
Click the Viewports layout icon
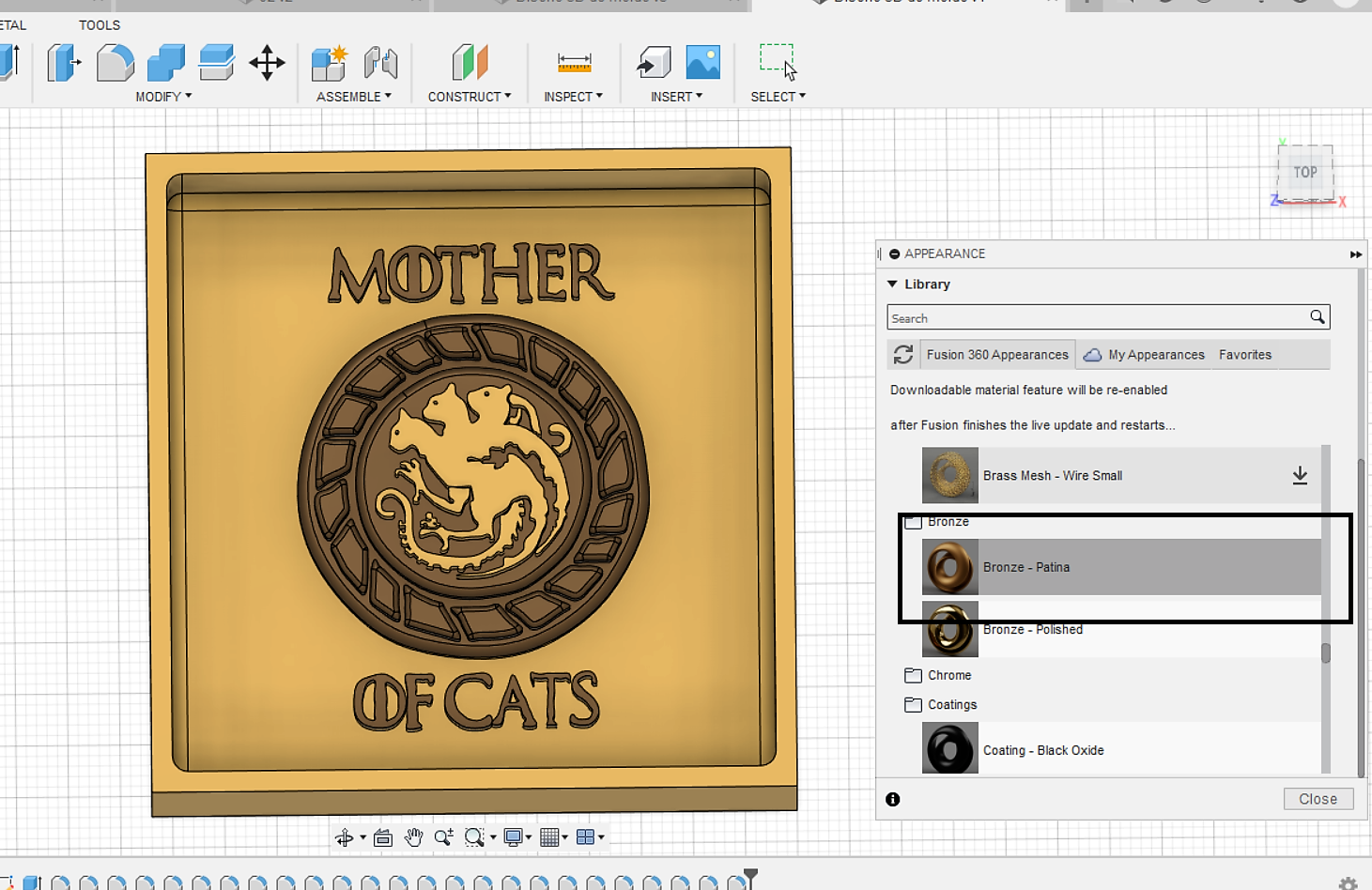[x=585, y=837]
